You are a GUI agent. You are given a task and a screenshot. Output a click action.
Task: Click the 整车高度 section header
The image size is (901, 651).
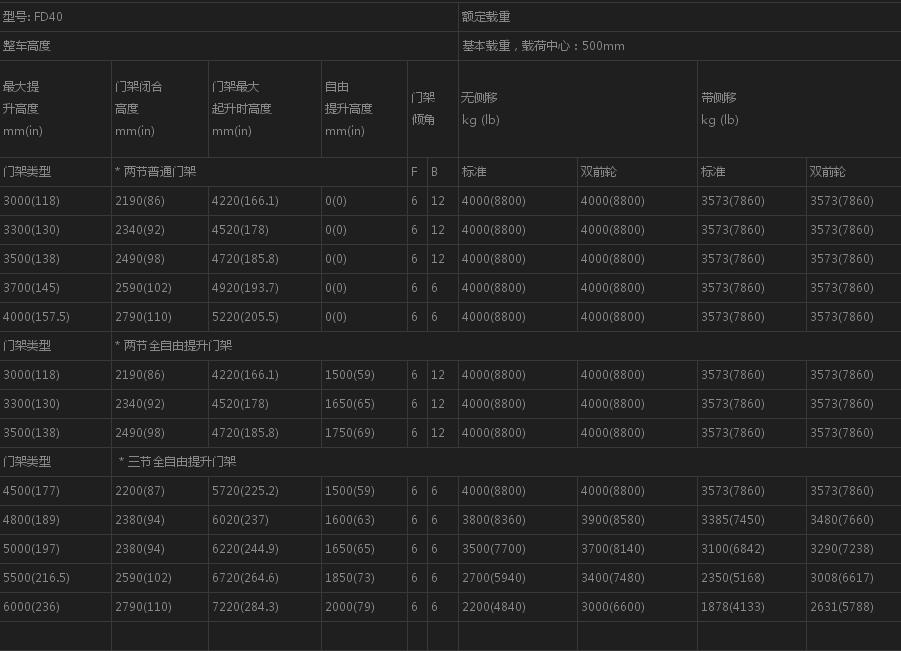pos(27,46)
